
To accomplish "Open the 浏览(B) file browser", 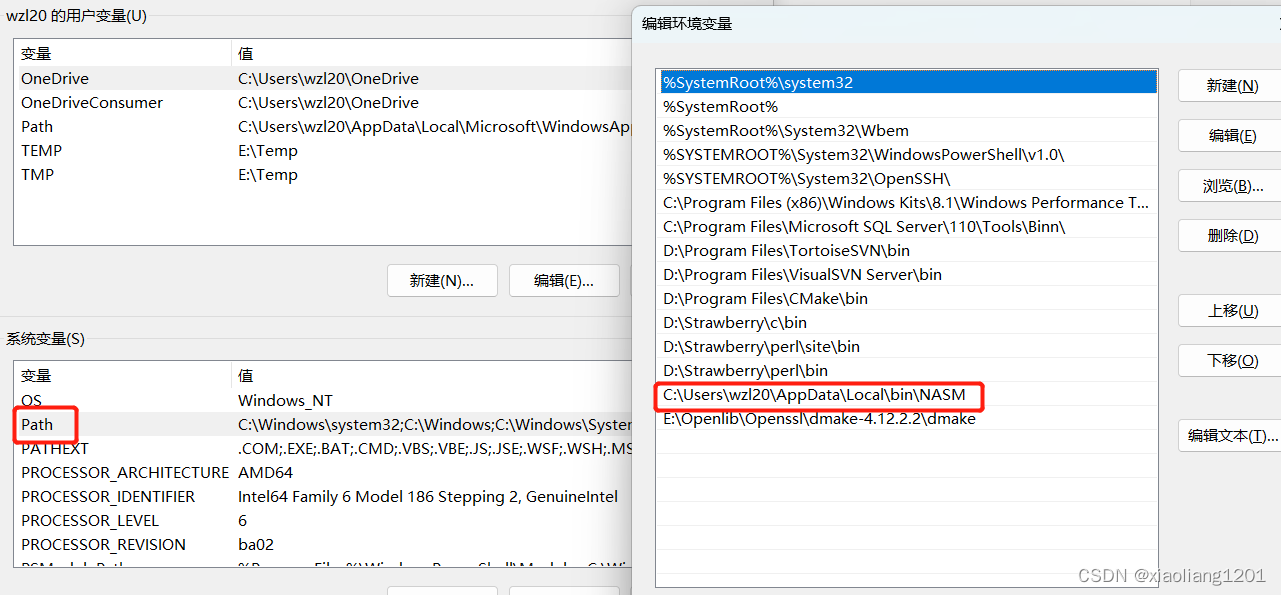I will coord(1228,185).
